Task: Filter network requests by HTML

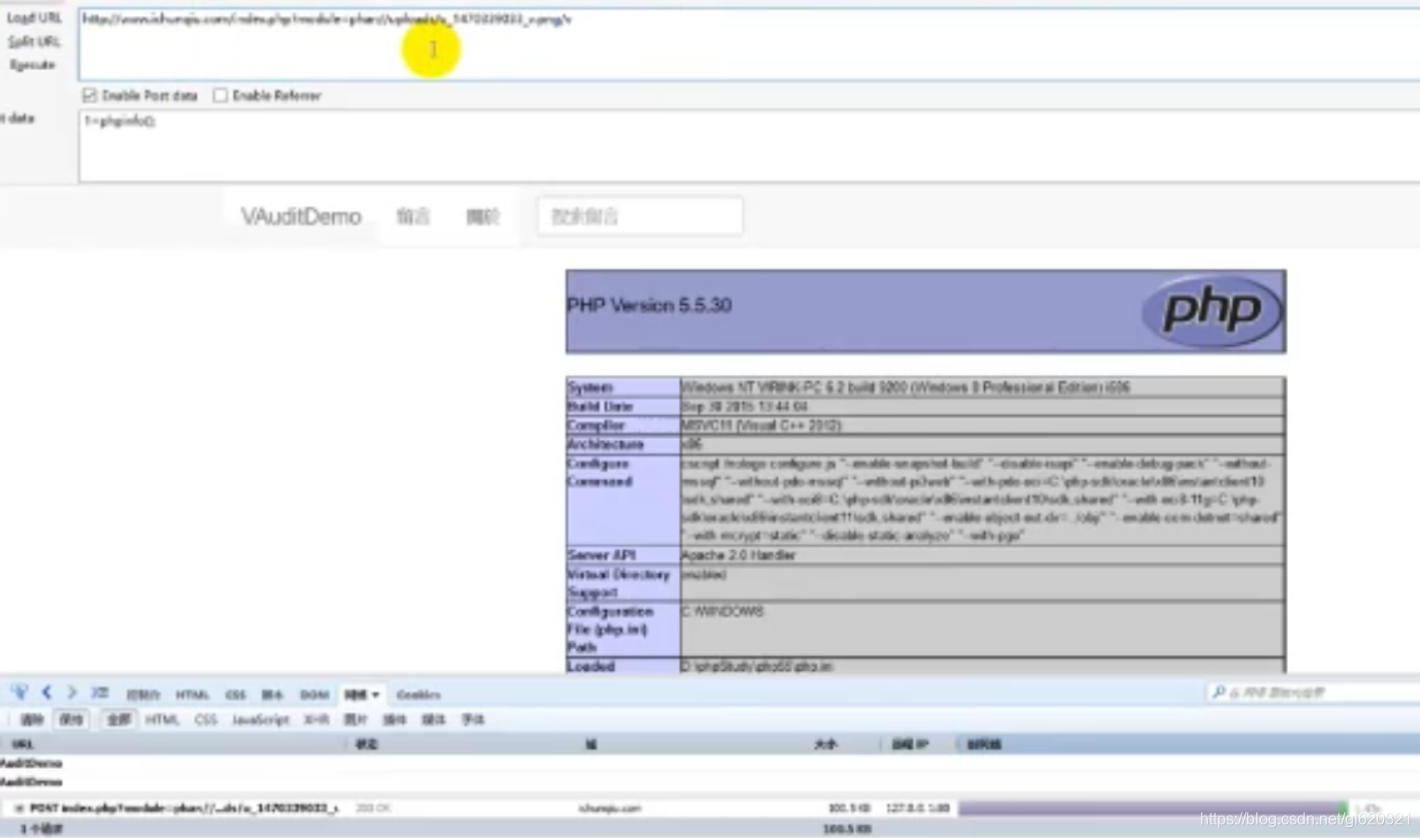Action: pos(163,720)
